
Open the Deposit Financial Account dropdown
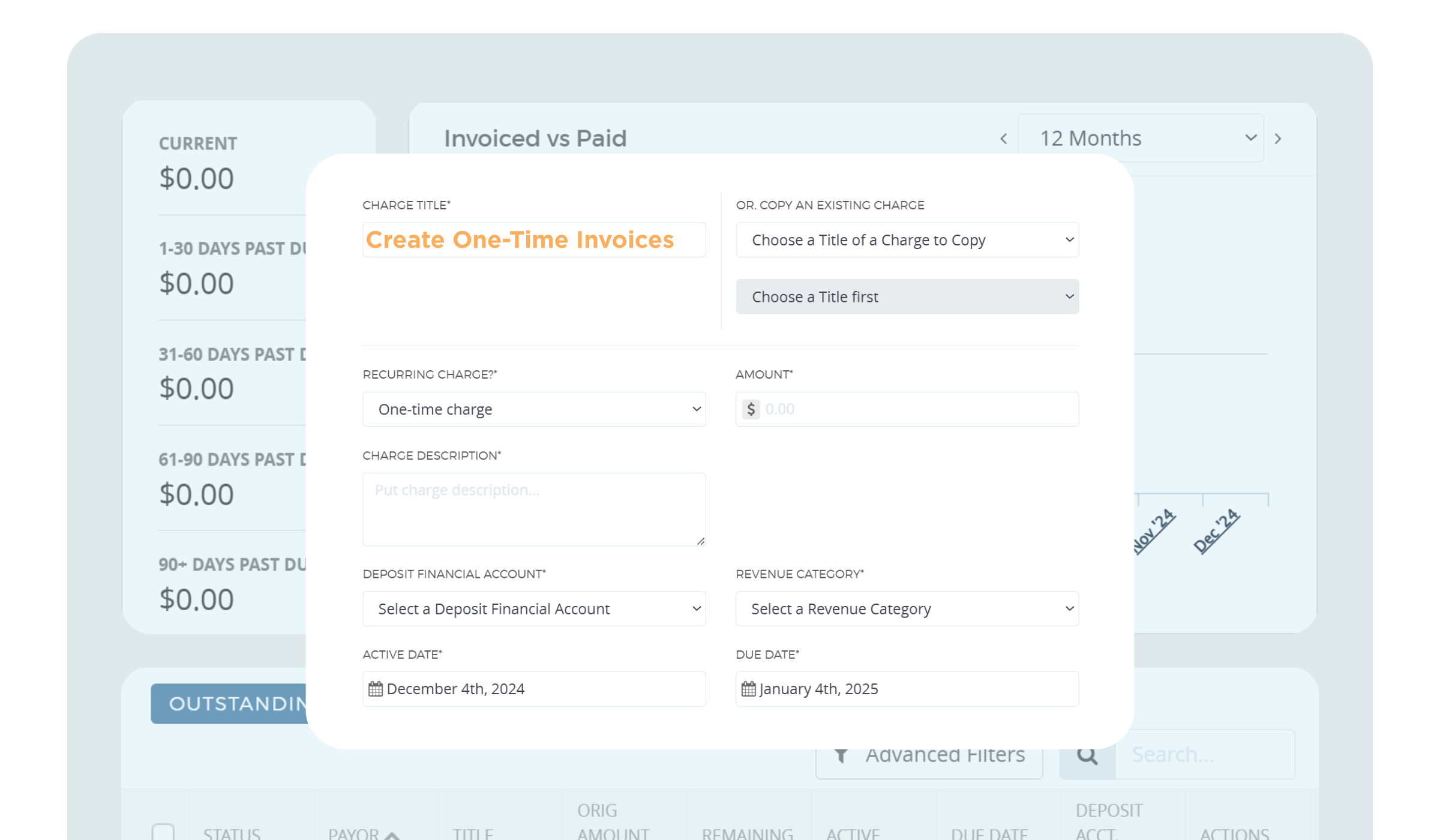point(534,609)
